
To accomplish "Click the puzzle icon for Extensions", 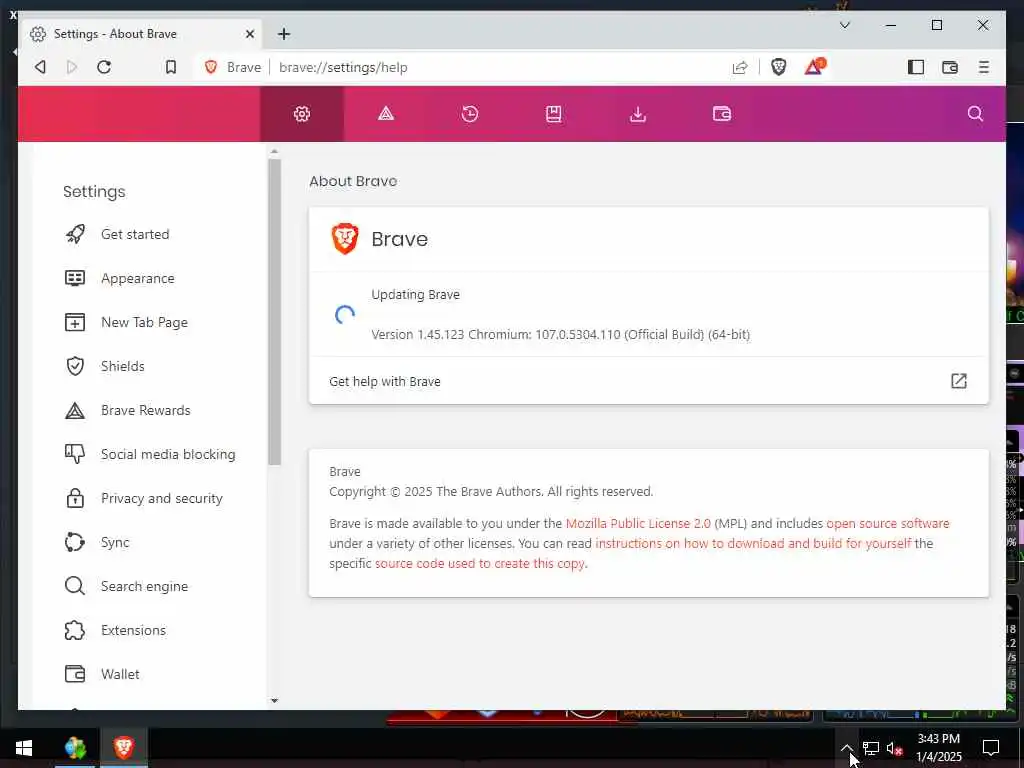I will coord(75,630).
